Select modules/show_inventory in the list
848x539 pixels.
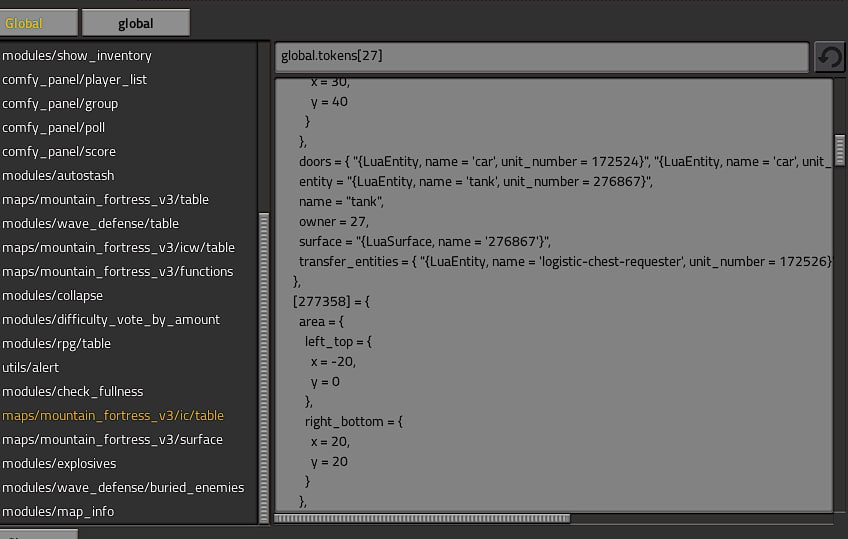click(x=77, y=56)
